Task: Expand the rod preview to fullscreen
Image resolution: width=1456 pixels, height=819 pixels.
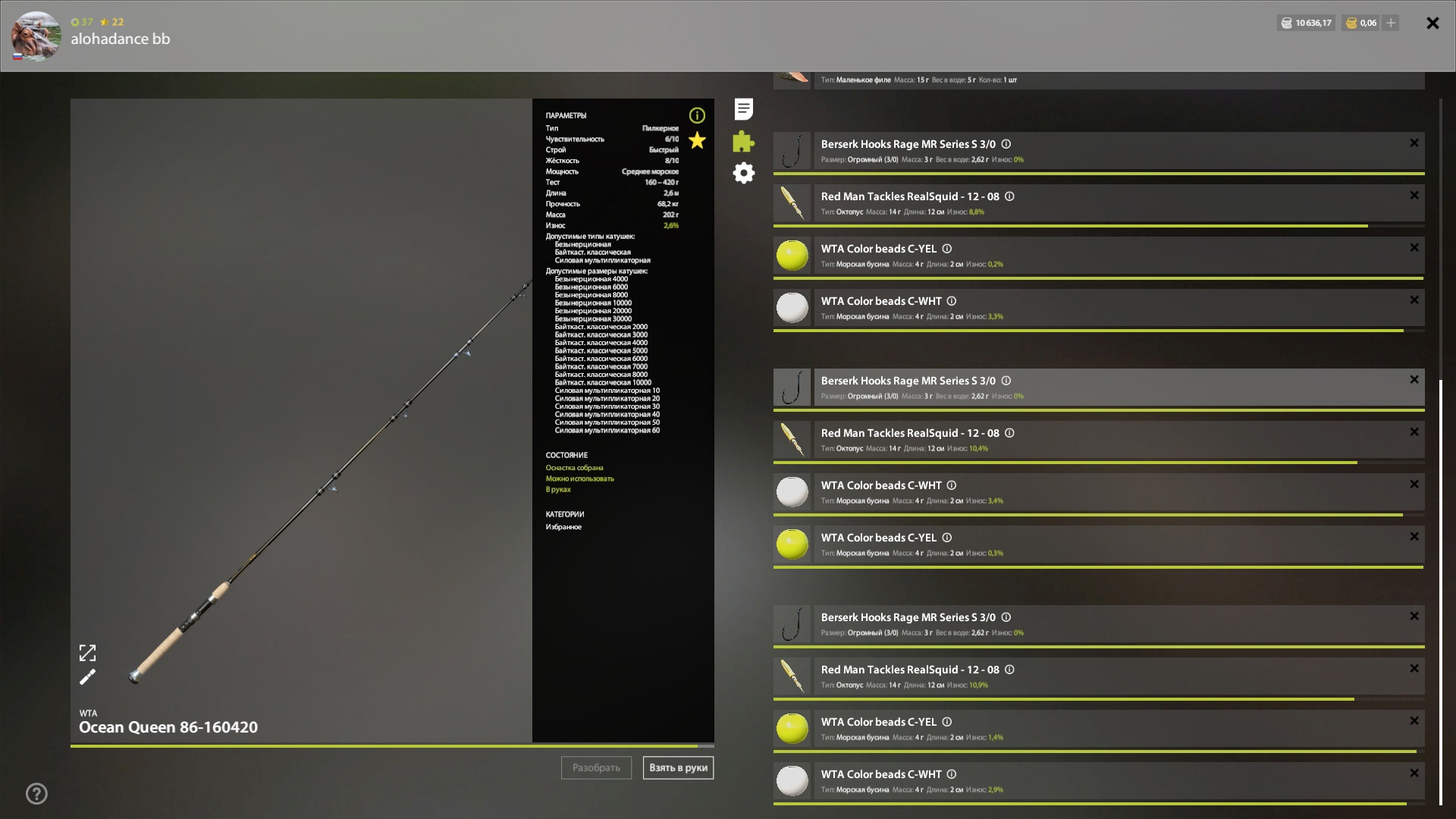Action: (x=88, y=653)
